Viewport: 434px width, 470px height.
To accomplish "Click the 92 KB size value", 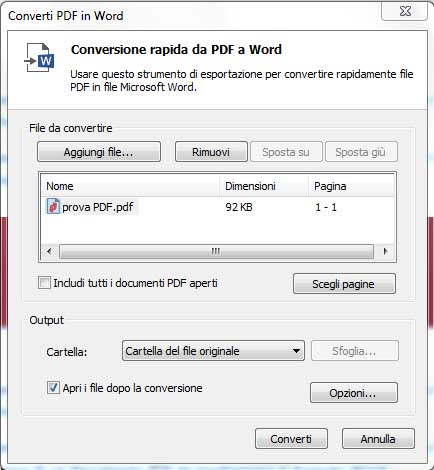I will click(239, 207).
